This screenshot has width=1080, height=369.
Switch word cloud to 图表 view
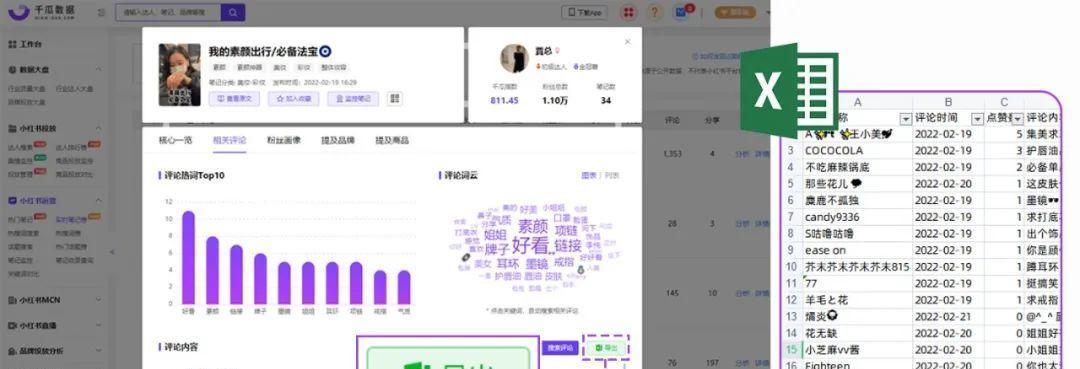(x=589, y=176)
